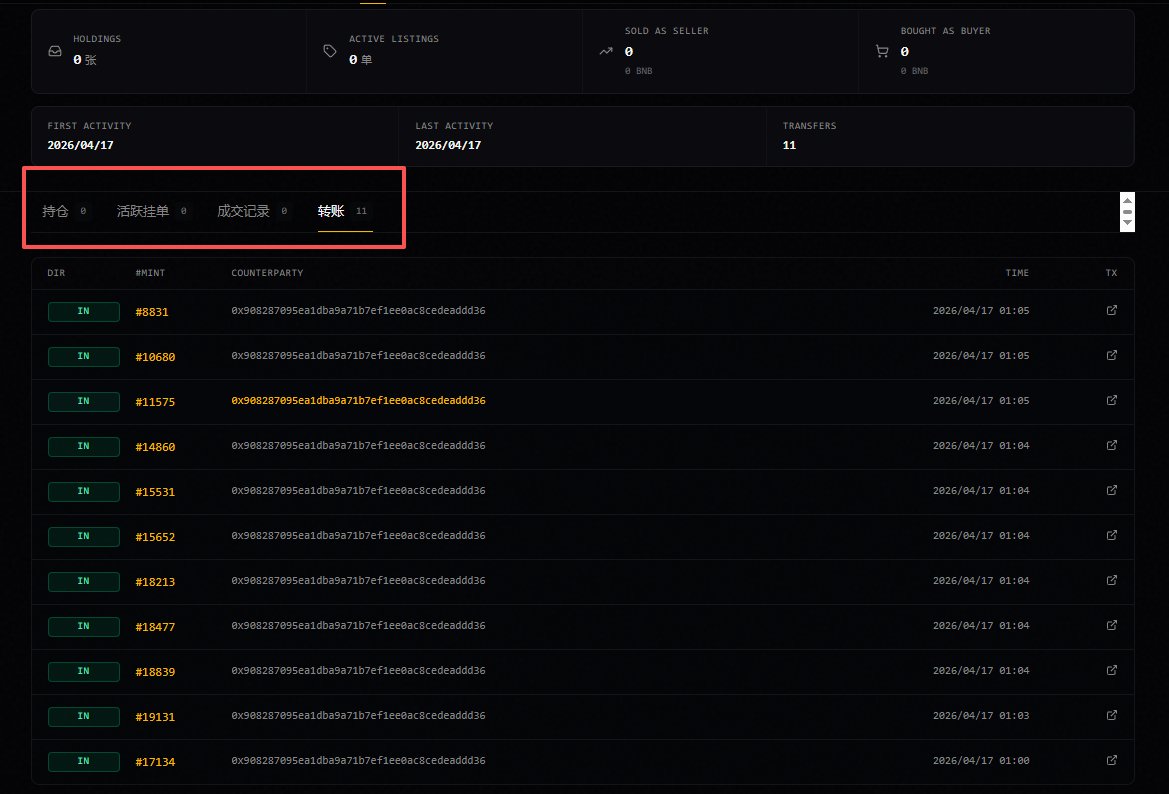This screenshot has height=794, width=1169.
Task: Click the Holdings inbox icon
Action: point(55,51)
